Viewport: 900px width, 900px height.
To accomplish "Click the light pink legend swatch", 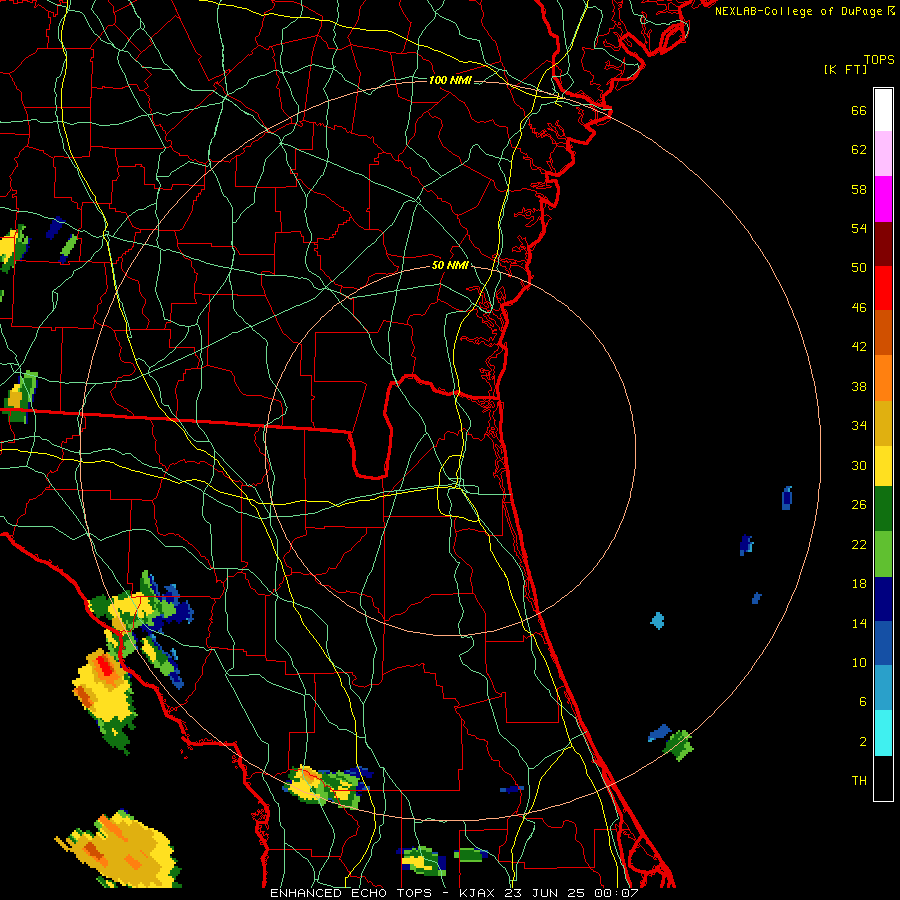I will tap(883, 154).
